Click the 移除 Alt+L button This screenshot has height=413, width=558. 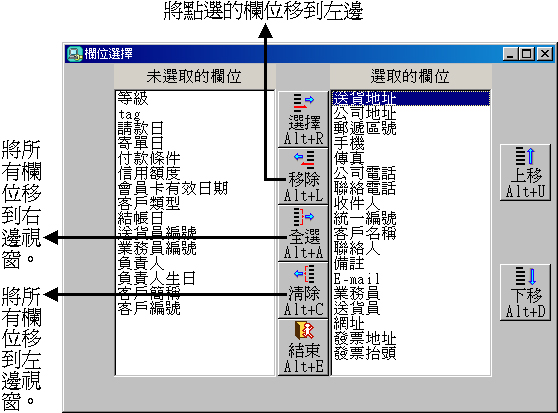[303, 176]
